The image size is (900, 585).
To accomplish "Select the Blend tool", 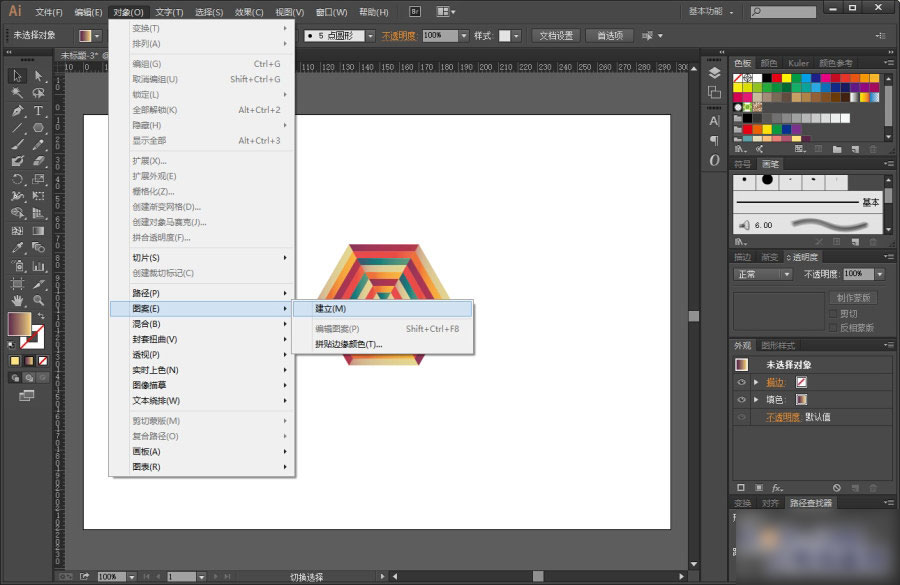I will point(38,248).
